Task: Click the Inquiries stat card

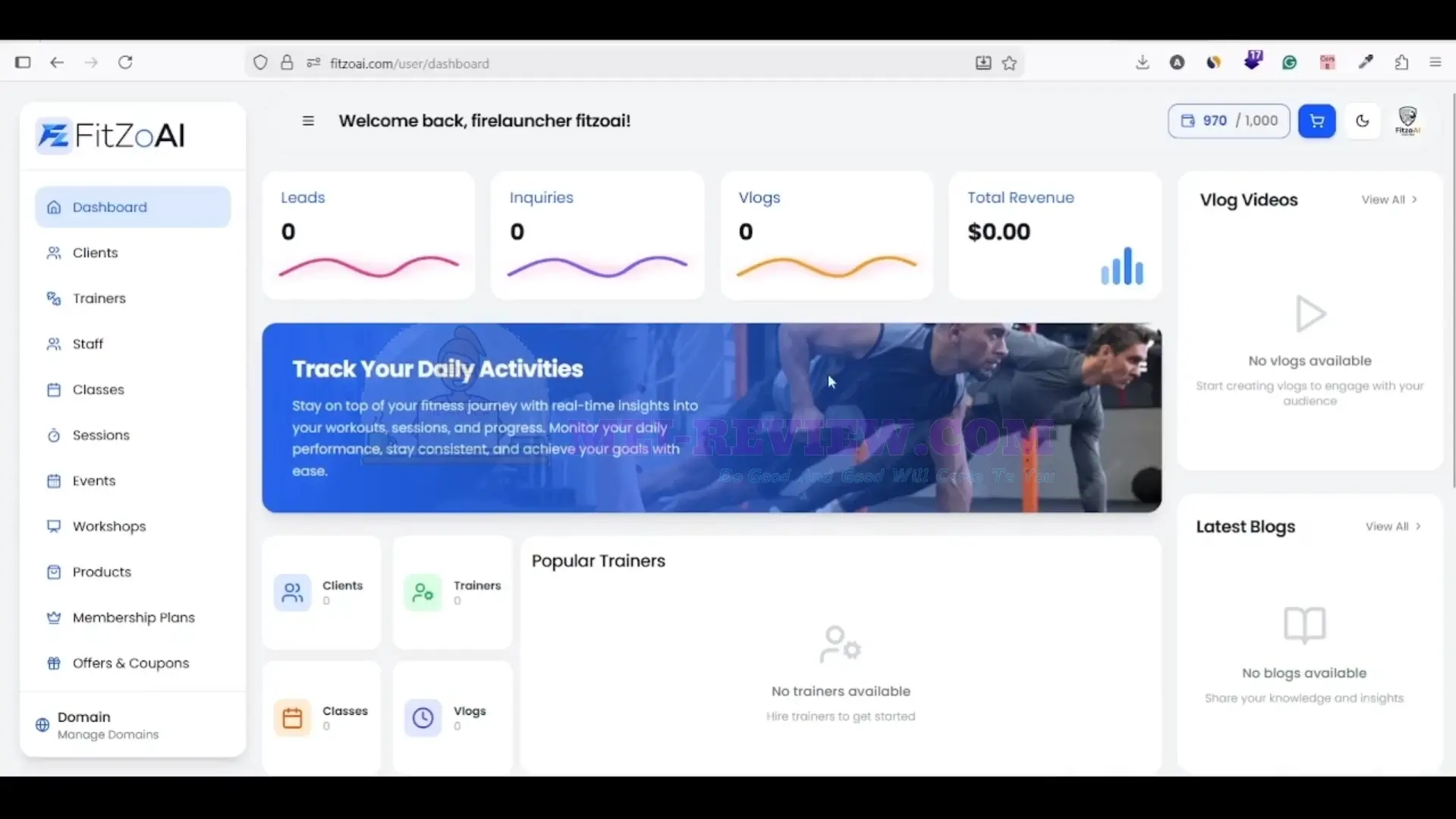Action: point(597,235)
